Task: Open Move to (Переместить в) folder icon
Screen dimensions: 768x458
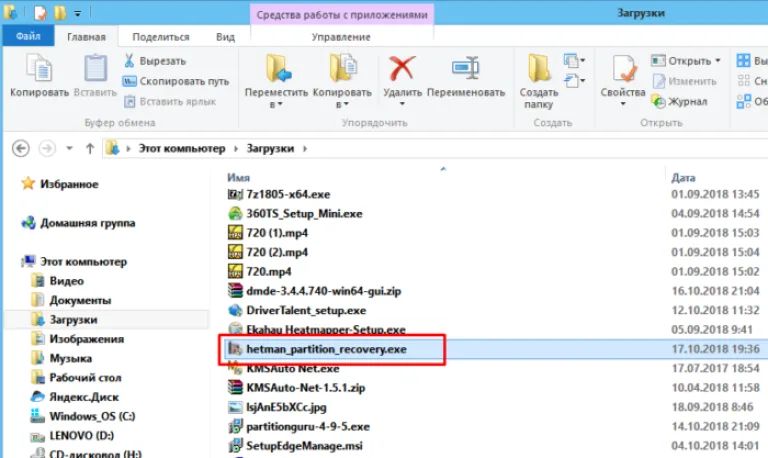Action: coord(278,68)
